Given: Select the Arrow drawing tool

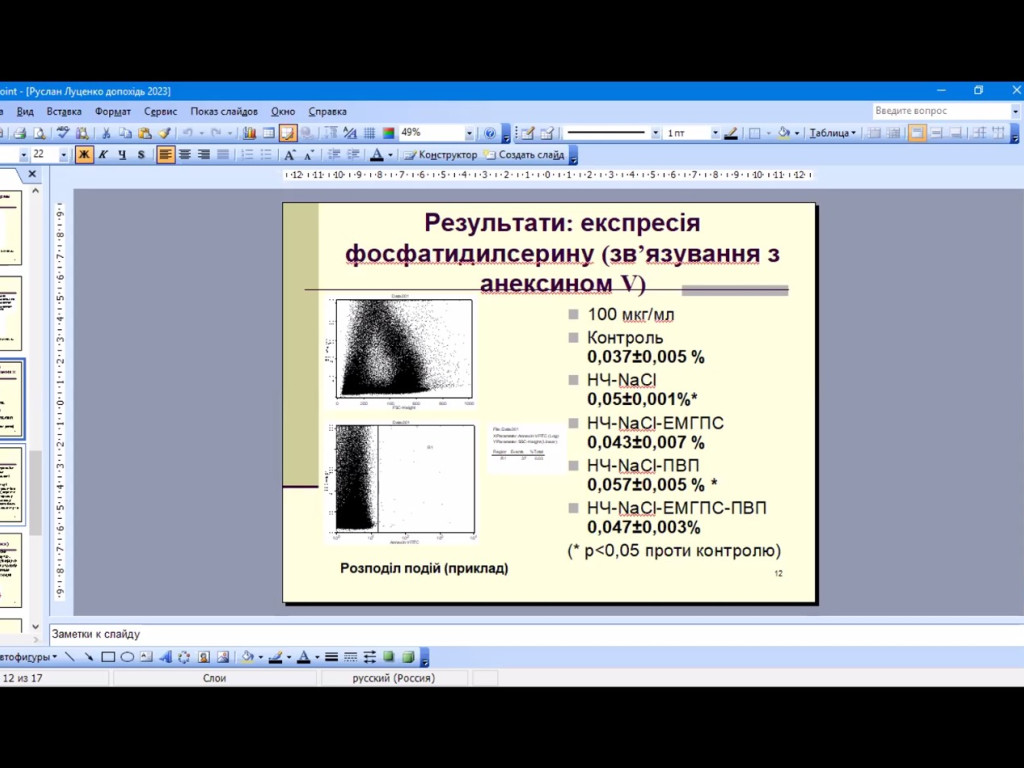Looking at the screenshot, I should [x=89, y=657].
